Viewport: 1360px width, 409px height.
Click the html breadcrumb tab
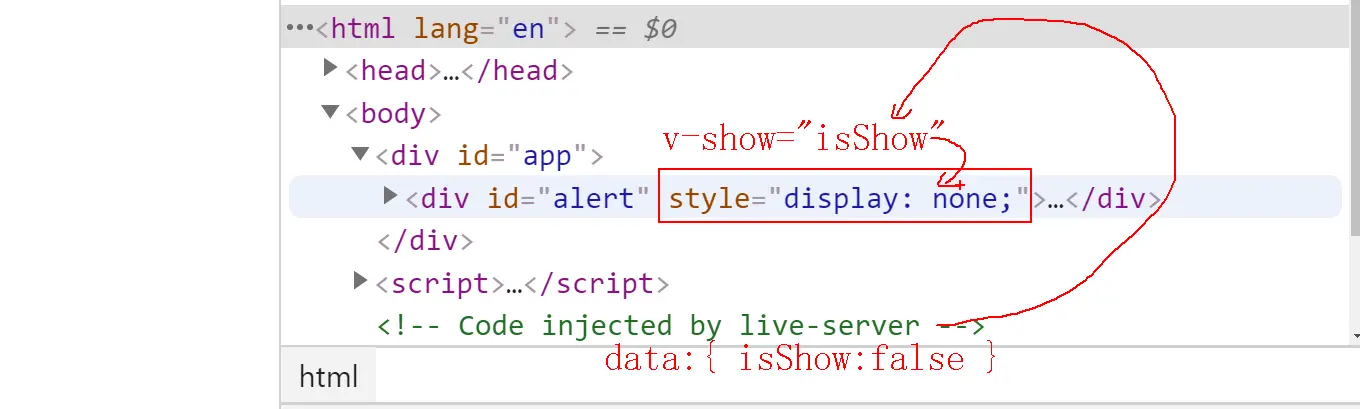329,377
